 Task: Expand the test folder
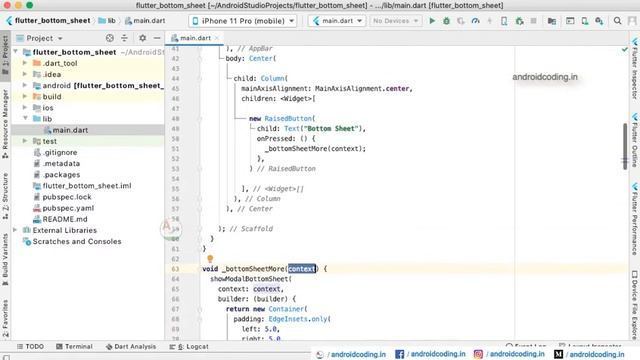[25, 141]
